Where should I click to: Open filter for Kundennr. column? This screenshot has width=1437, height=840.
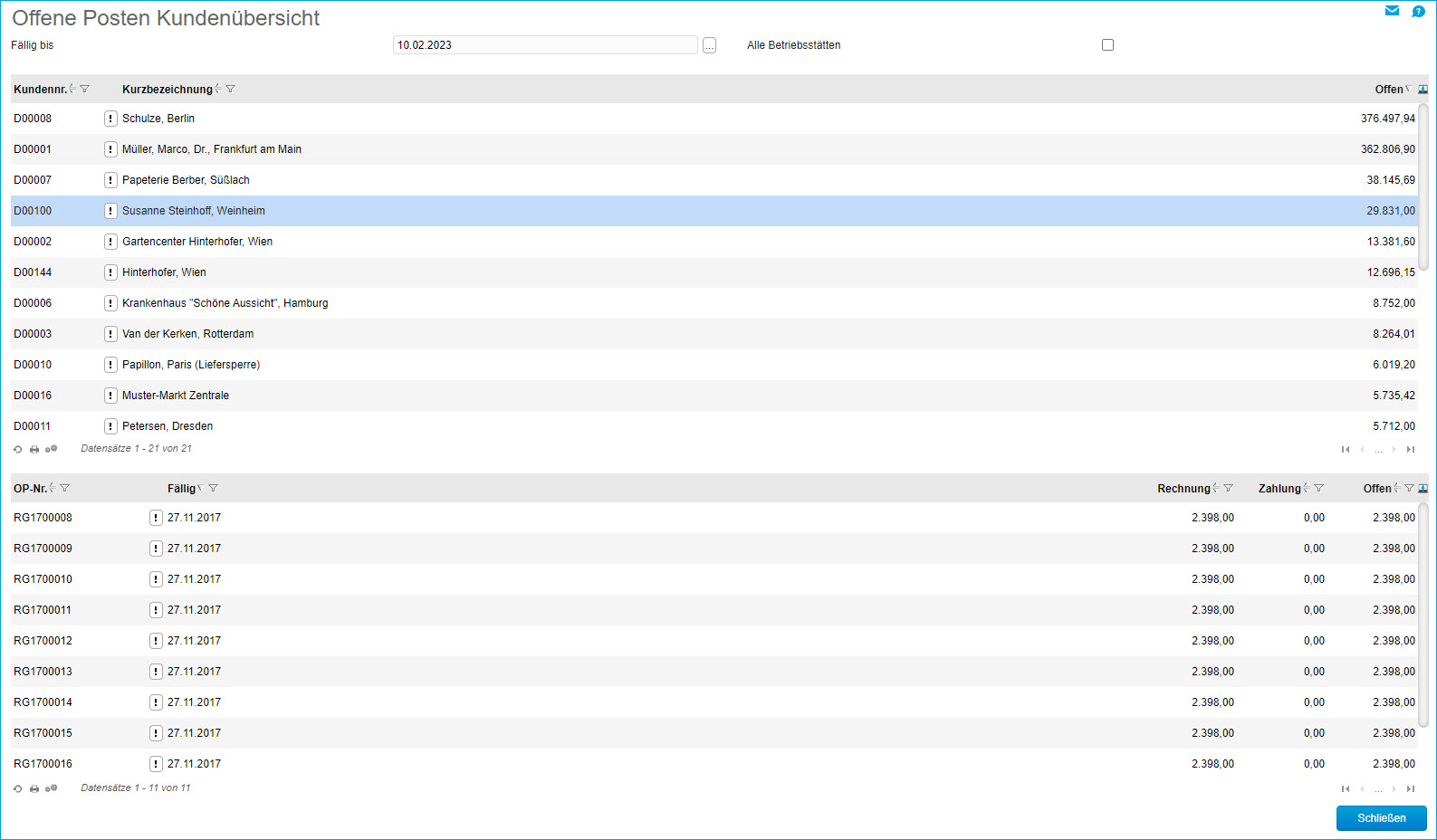tap(85, 89)
